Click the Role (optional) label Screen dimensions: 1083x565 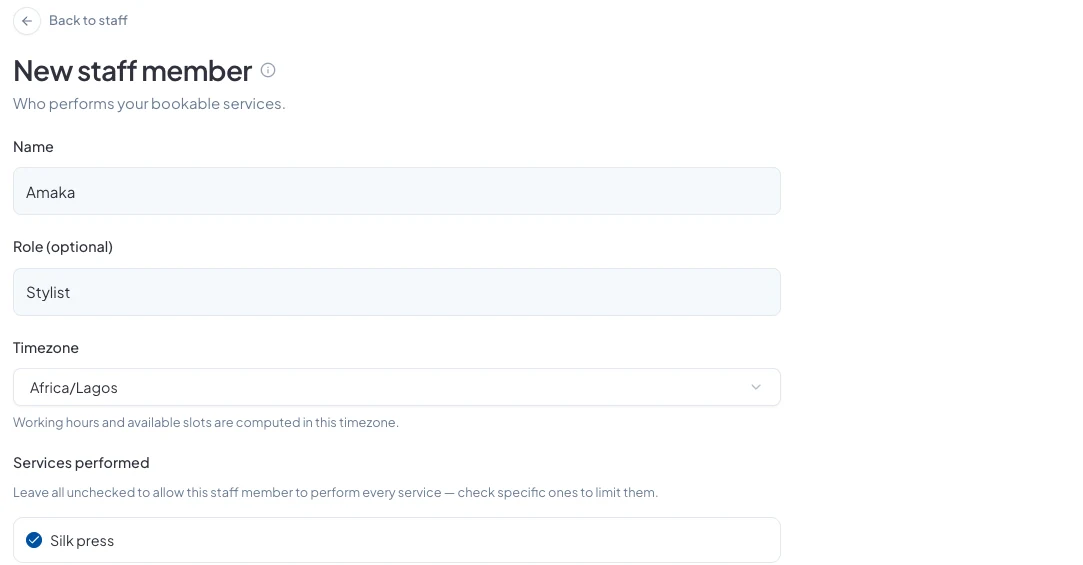[x=63, y=247]
